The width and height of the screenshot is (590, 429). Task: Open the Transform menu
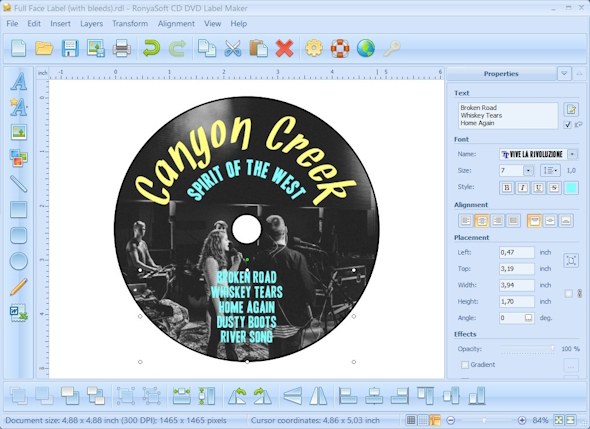[130, 24]
